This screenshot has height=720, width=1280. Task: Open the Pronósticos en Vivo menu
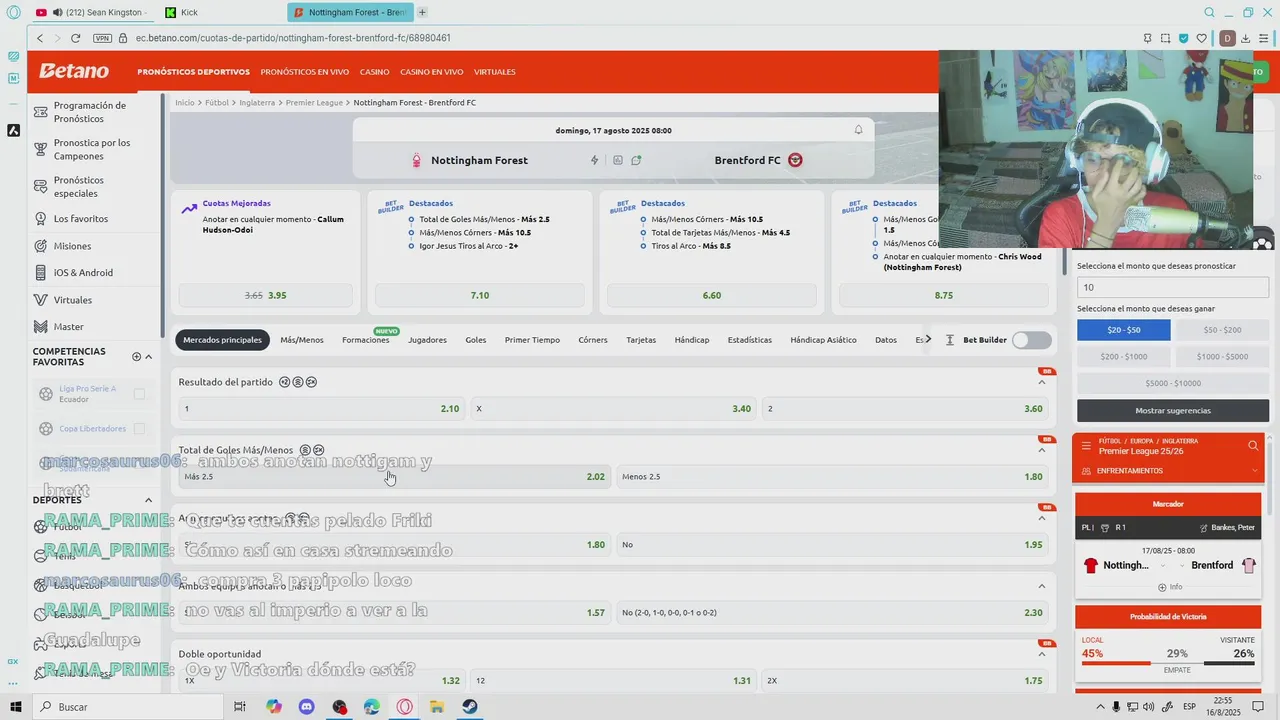[x=305, y=72]
